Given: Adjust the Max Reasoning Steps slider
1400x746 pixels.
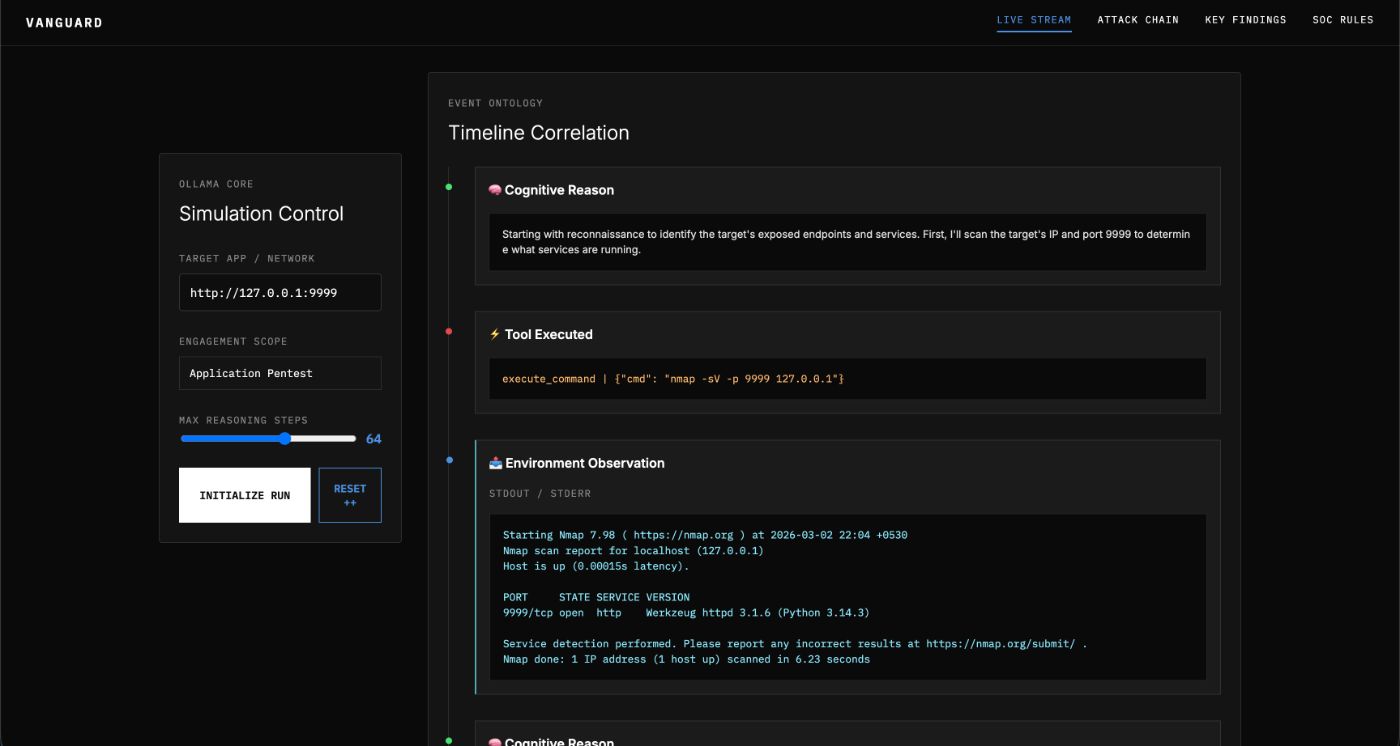Looking at the screenshot, I should (284, 438).
